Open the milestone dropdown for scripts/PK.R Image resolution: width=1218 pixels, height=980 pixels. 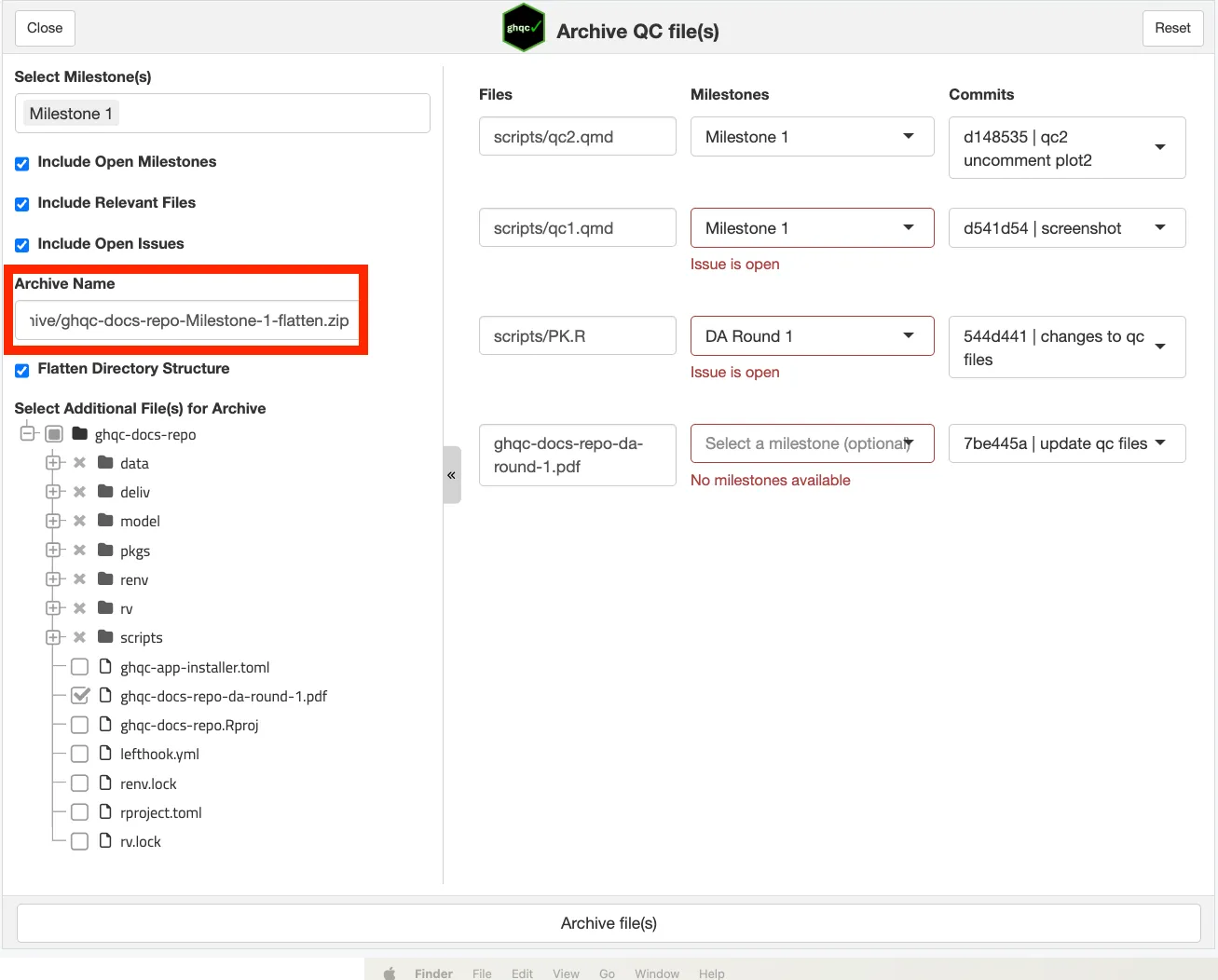click(811, 336)
